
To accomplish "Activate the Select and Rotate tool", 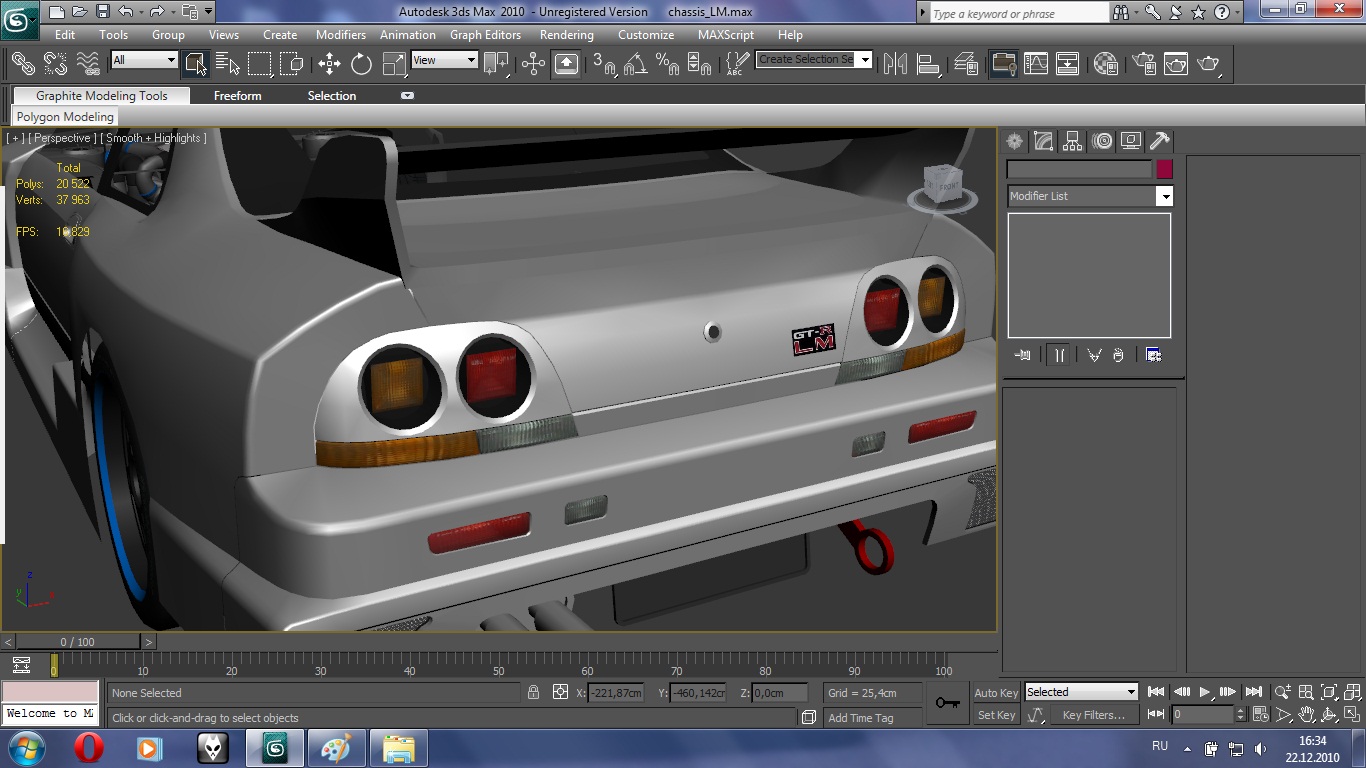I will point(361,64).
